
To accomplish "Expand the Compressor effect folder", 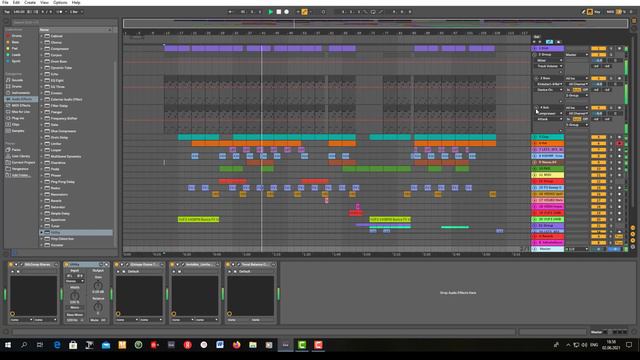I will (x=42, y=49).
